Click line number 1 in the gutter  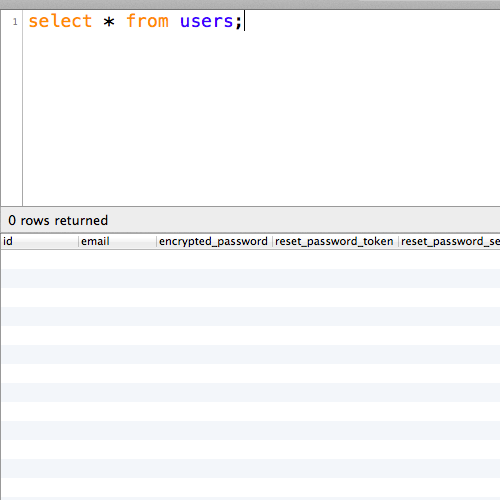click(x=15, y=22)
